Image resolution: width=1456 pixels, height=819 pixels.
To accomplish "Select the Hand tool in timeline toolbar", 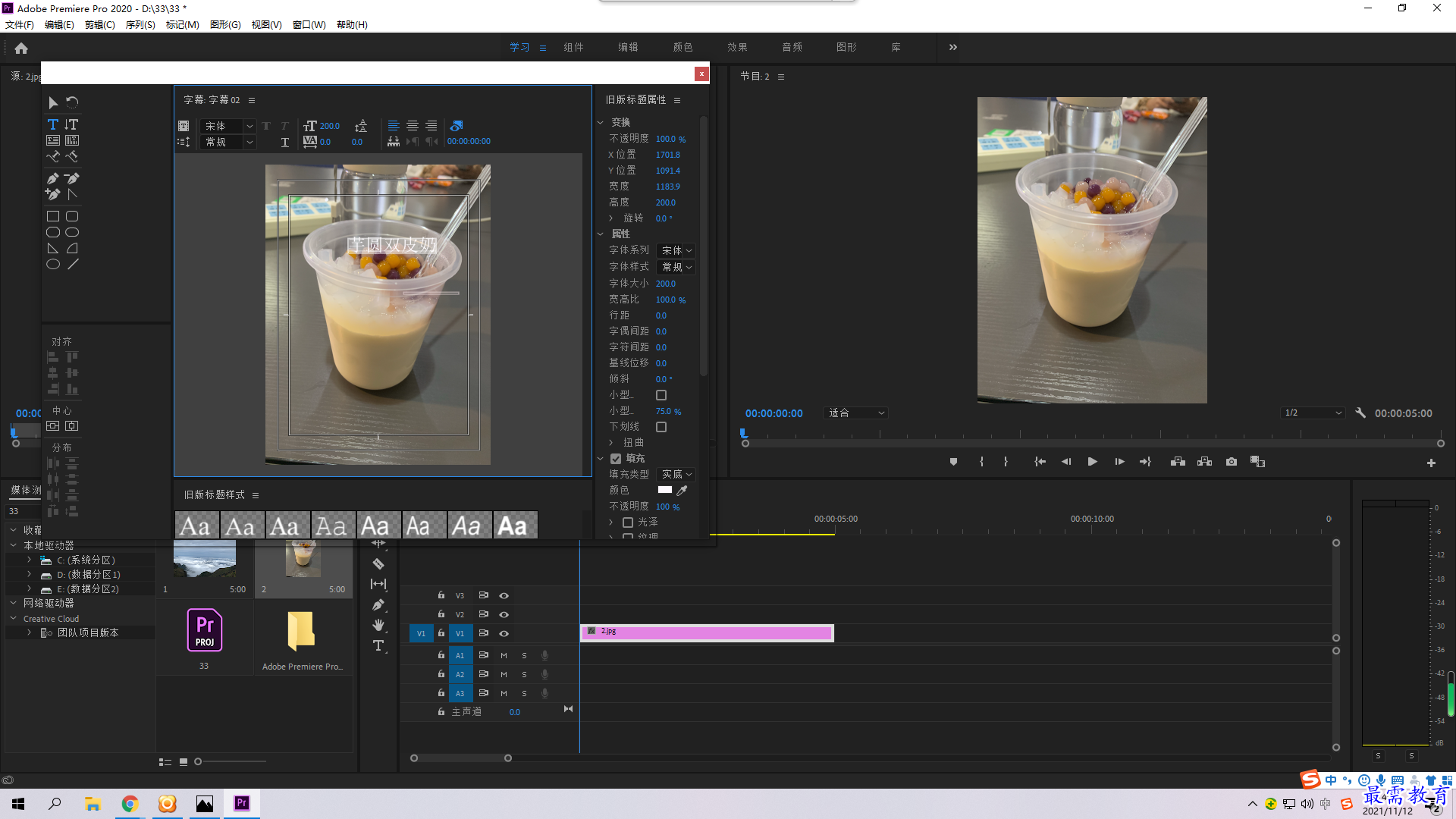I will click(x=378, y=625).
